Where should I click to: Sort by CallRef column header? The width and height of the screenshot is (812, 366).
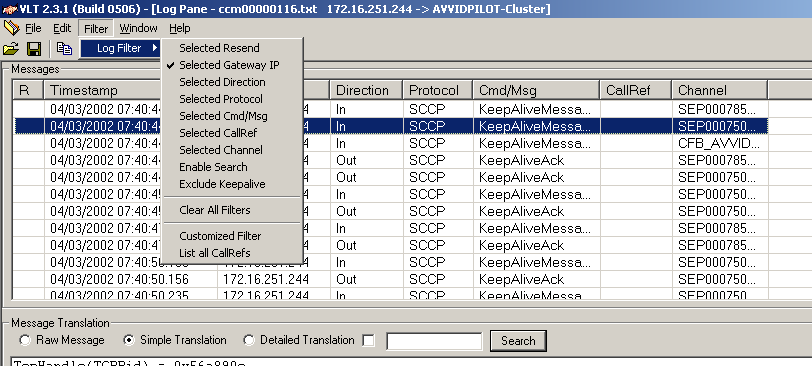click(635, 90)
